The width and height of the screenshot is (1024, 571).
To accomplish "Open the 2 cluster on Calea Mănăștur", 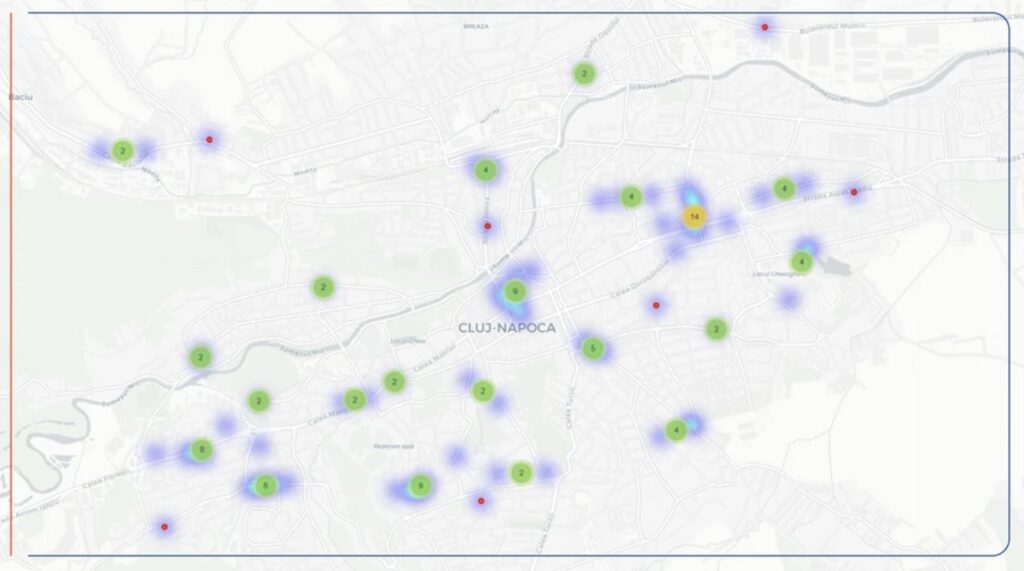I will 355,399.
